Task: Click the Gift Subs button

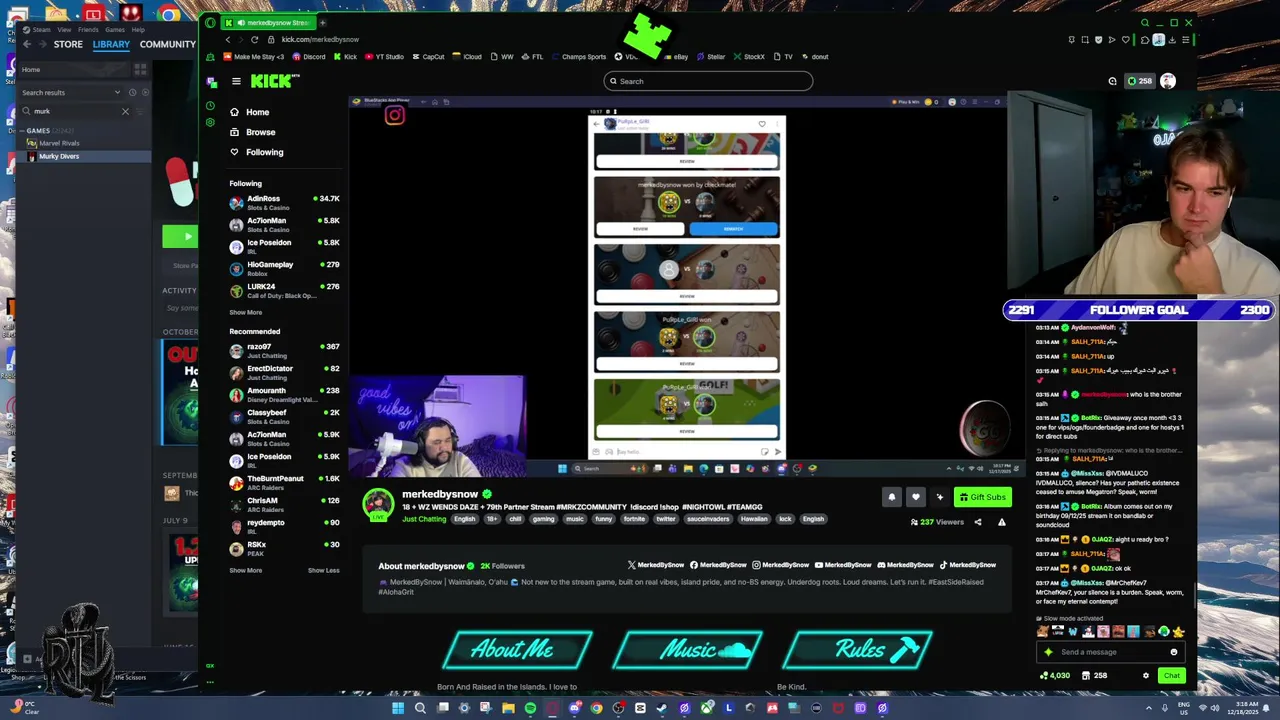Action: pyautogui.click(x=982, y=497)
